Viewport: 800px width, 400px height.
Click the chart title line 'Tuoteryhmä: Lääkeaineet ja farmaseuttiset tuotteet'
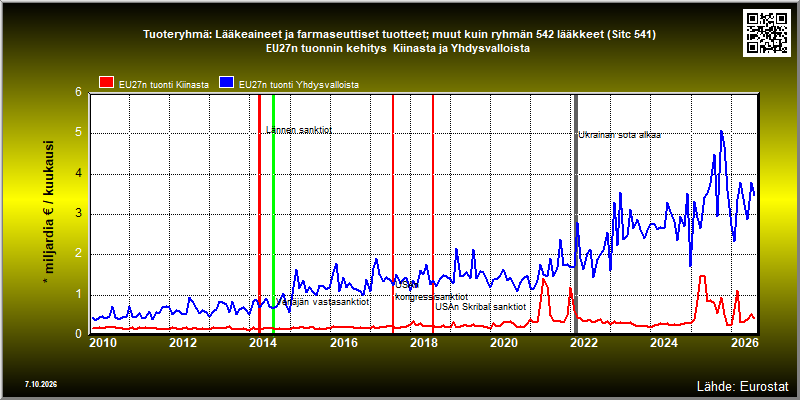[x=399, y=35]
